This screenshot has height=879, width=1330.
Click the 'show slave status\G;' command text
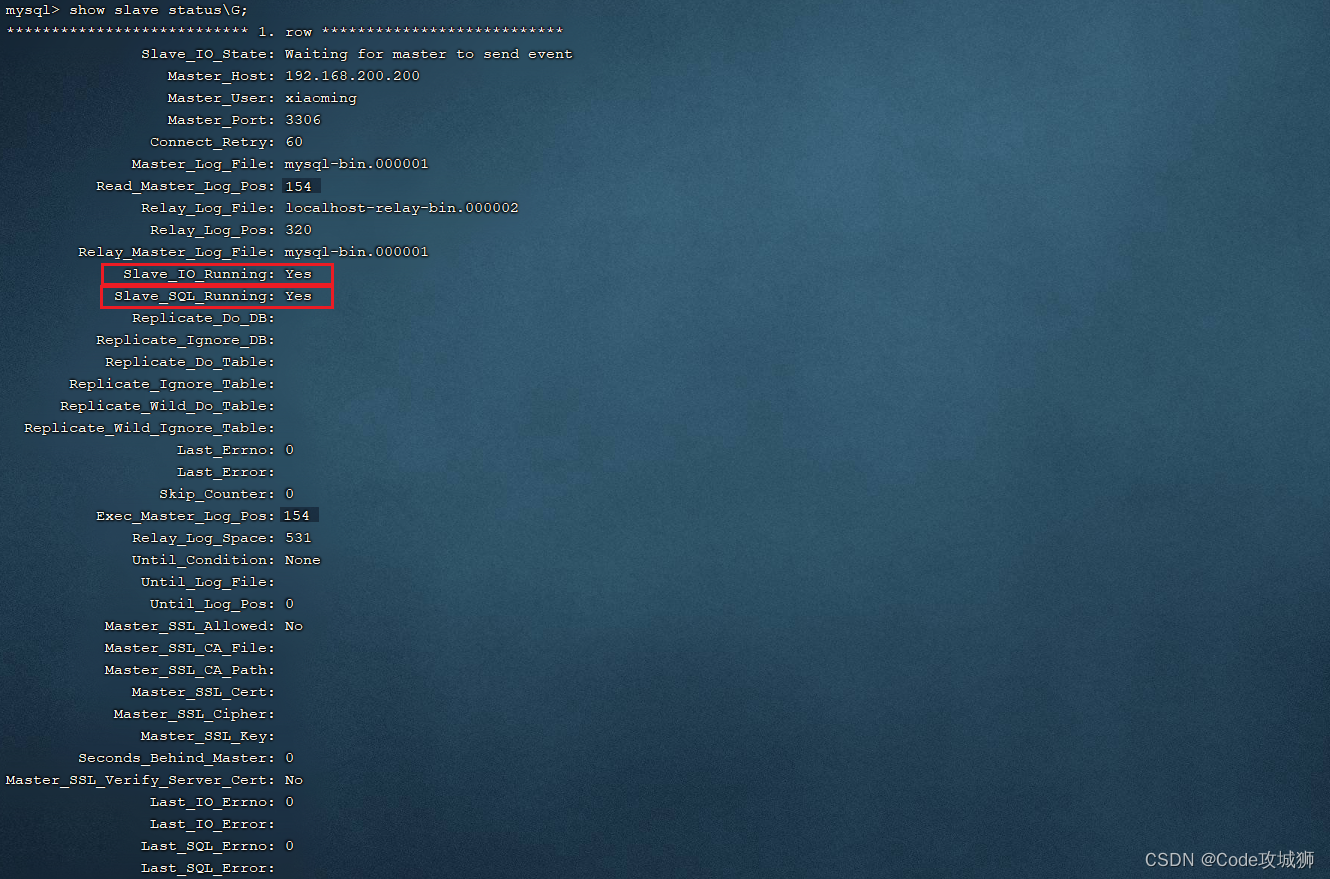pos(159,10)
